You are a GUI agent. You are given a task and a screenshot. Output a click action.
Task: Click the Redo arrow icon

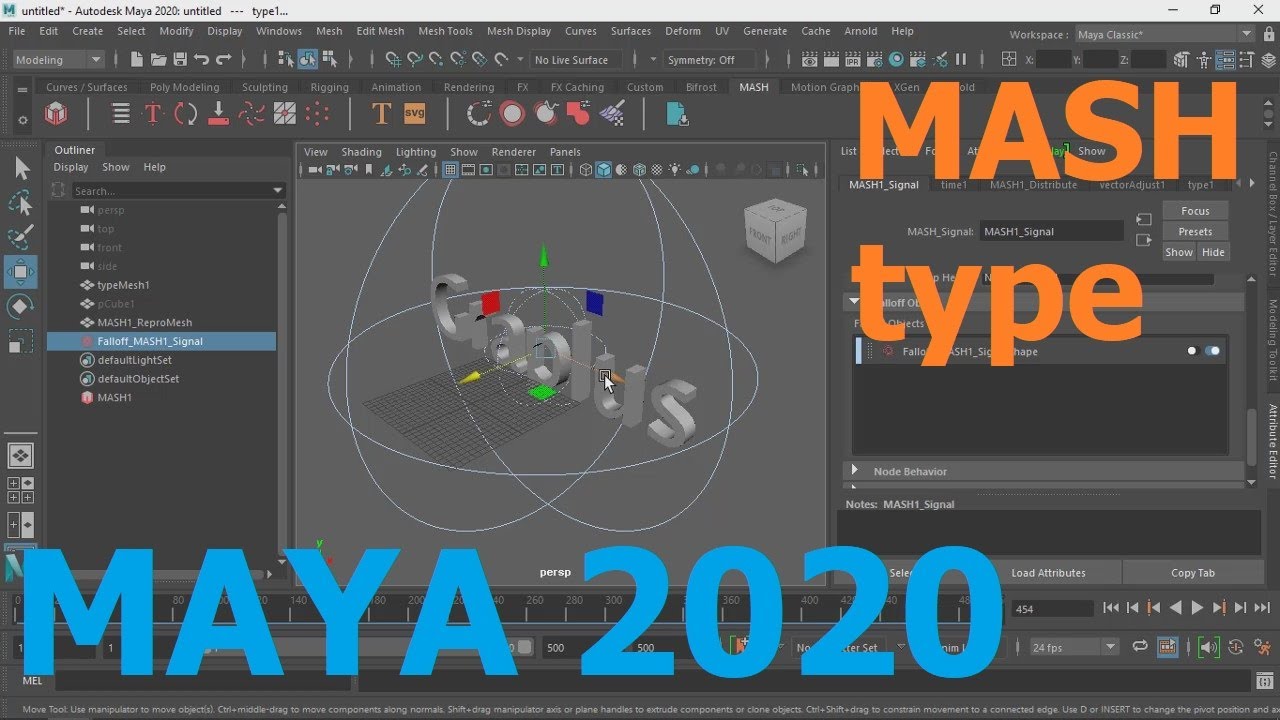tap(224, 60)
